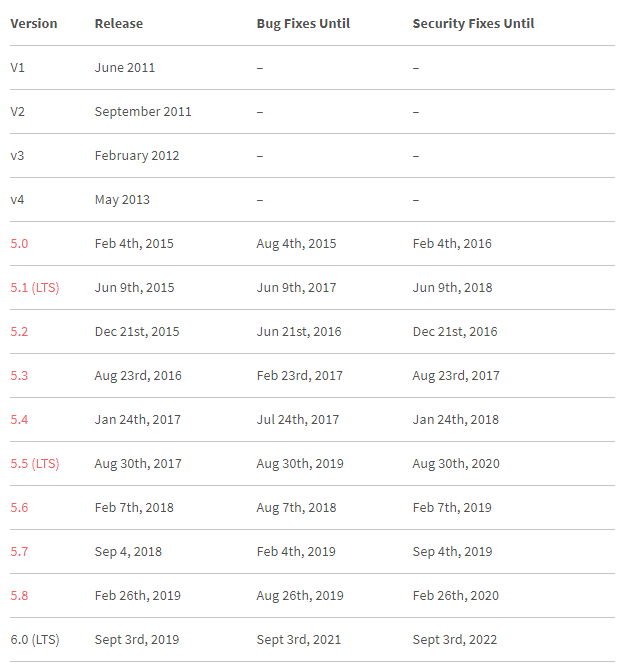This screenshot has height=671, width=621.
Task: Click the Sept 3rd, 2022 security date
Action: point(455,640)
